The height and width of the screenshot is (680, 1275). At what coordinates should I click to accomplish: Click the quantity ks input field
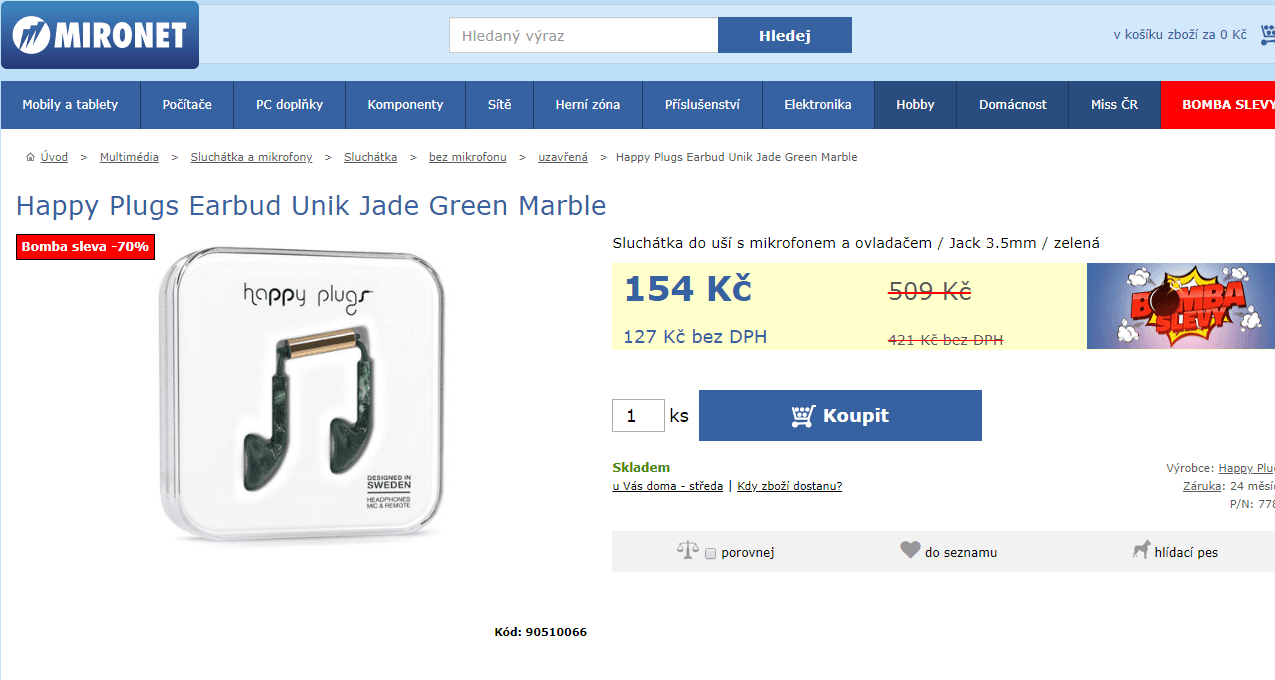638,415
